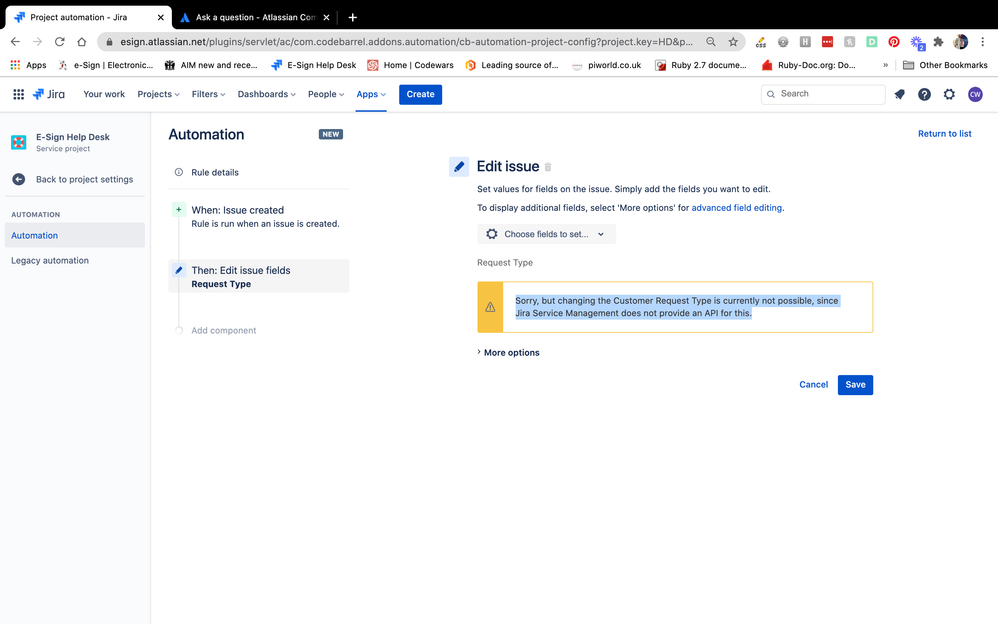This screenshot has width=998, height=624.
Task: Click the Save button
Action: (x=855, y=385)
